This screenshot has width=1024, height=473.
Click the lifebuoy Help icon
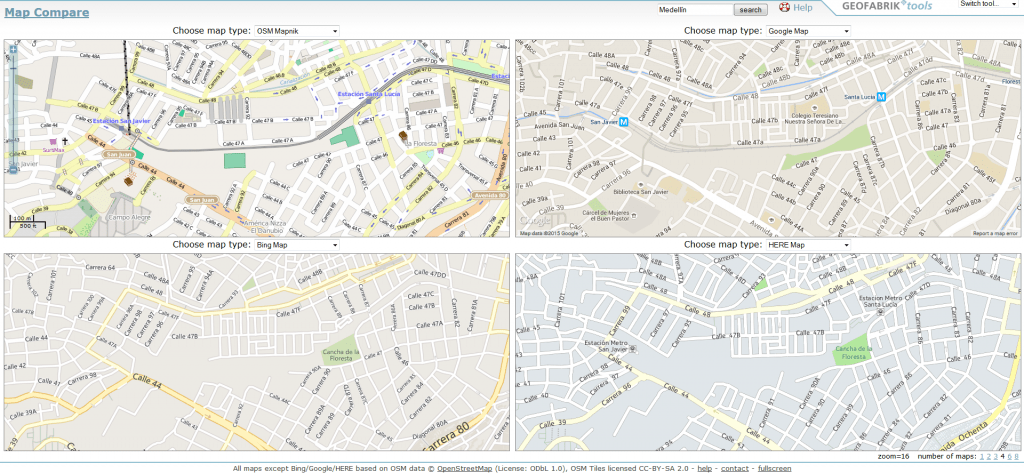pyautogui.click(x=784, y=8)
